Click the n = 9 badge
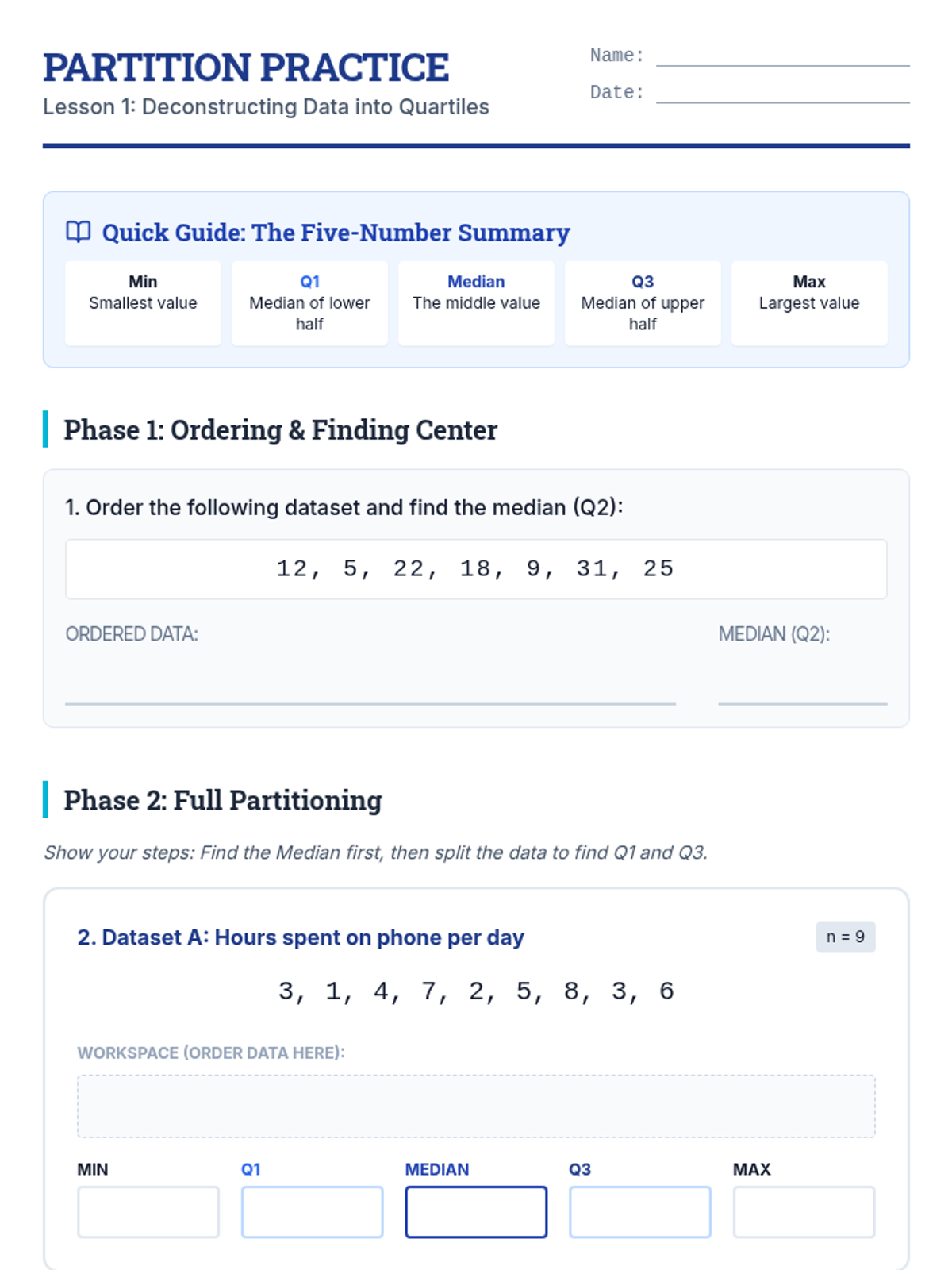 click(x=845, y=937)
